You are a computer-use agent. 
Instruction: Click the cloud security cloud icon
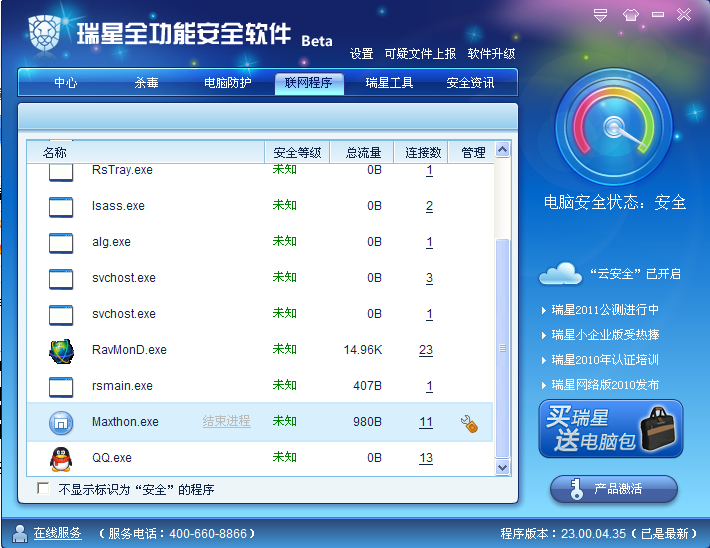[560, 273]
